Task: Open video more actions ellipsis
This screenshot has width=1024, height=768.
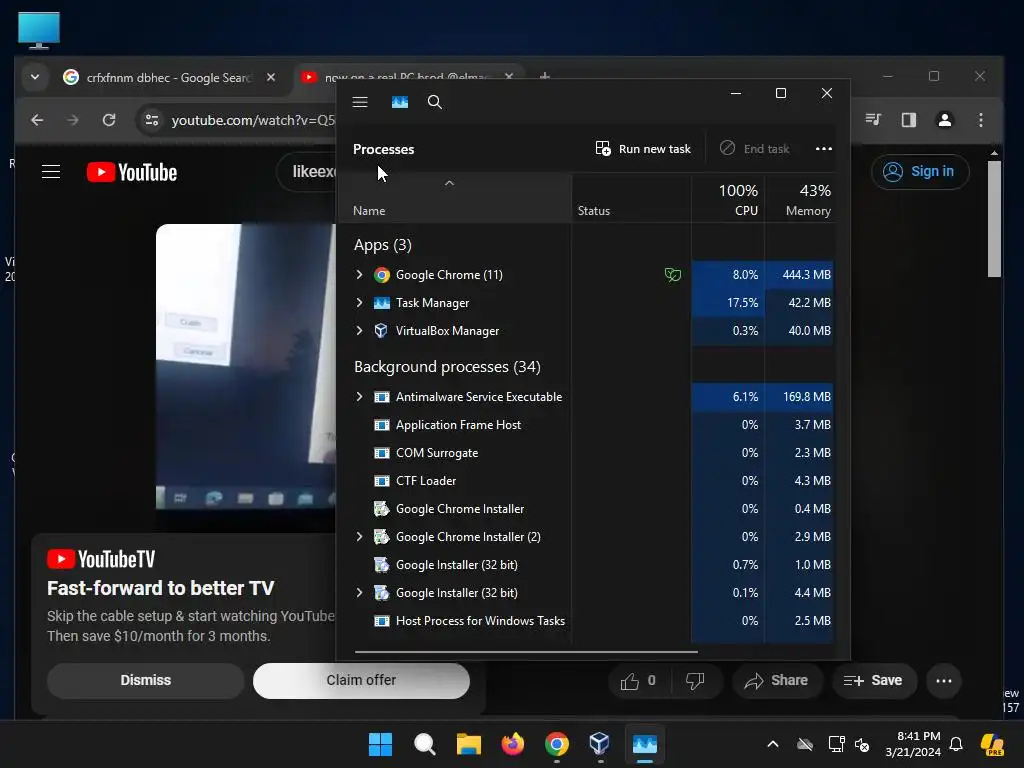Action: click(944, 681)
